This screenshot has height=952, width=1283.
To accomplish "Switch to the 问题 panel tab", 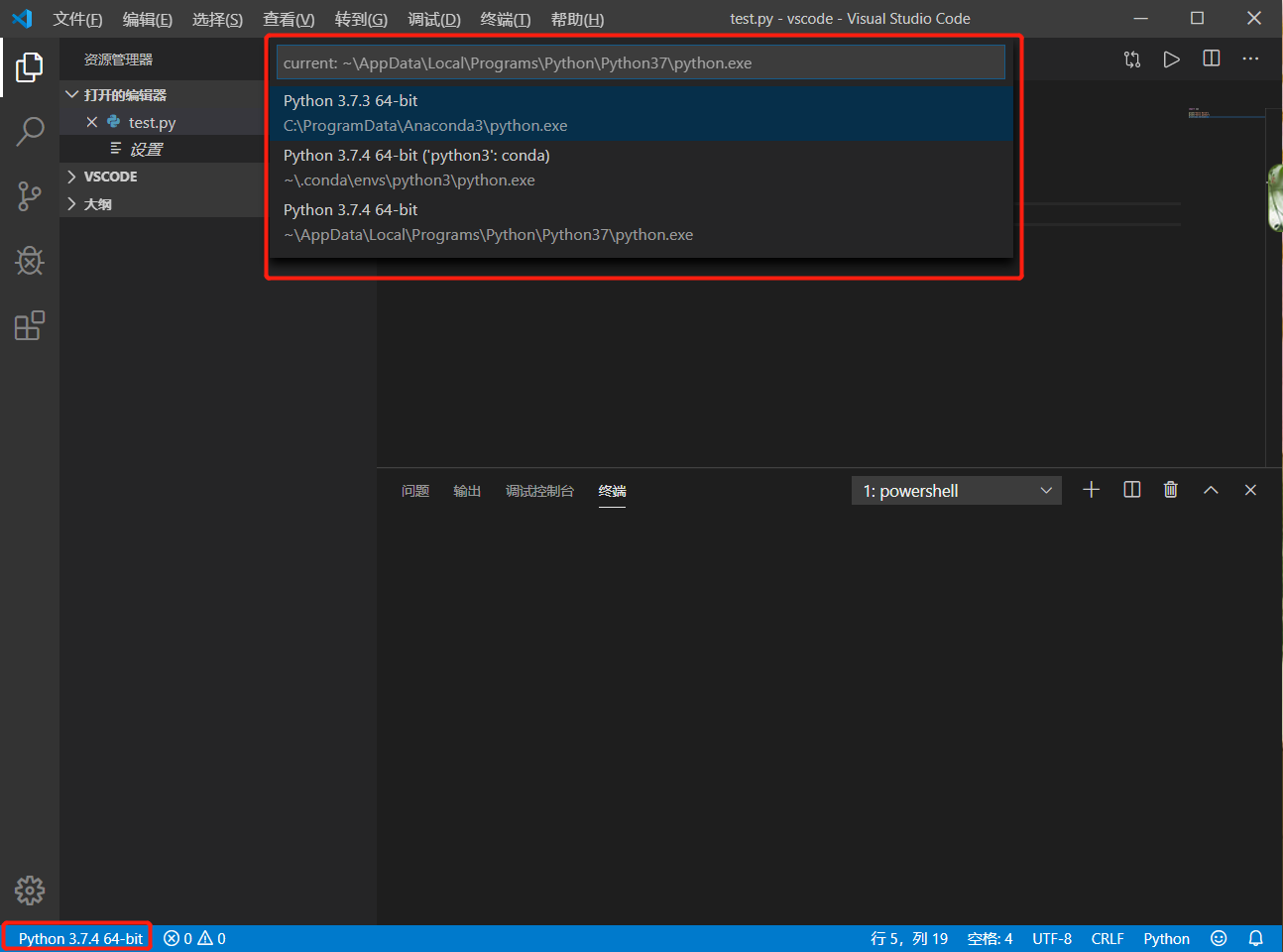I will tap(415, 491).
